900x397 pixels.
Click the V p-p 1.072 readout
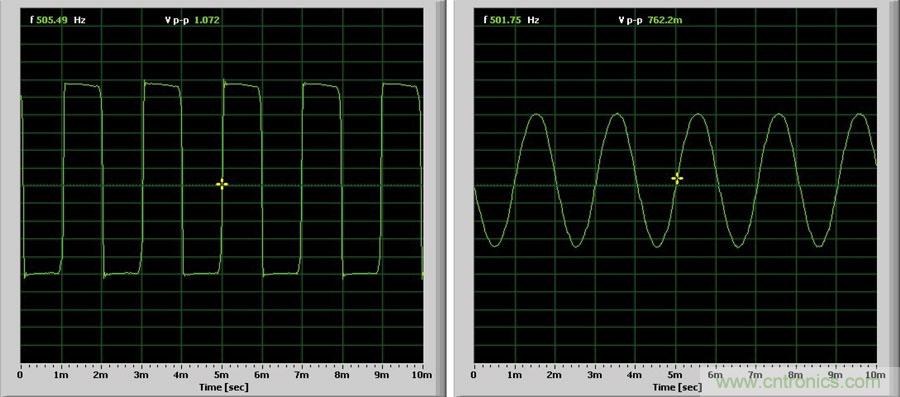tap(192, 20)
